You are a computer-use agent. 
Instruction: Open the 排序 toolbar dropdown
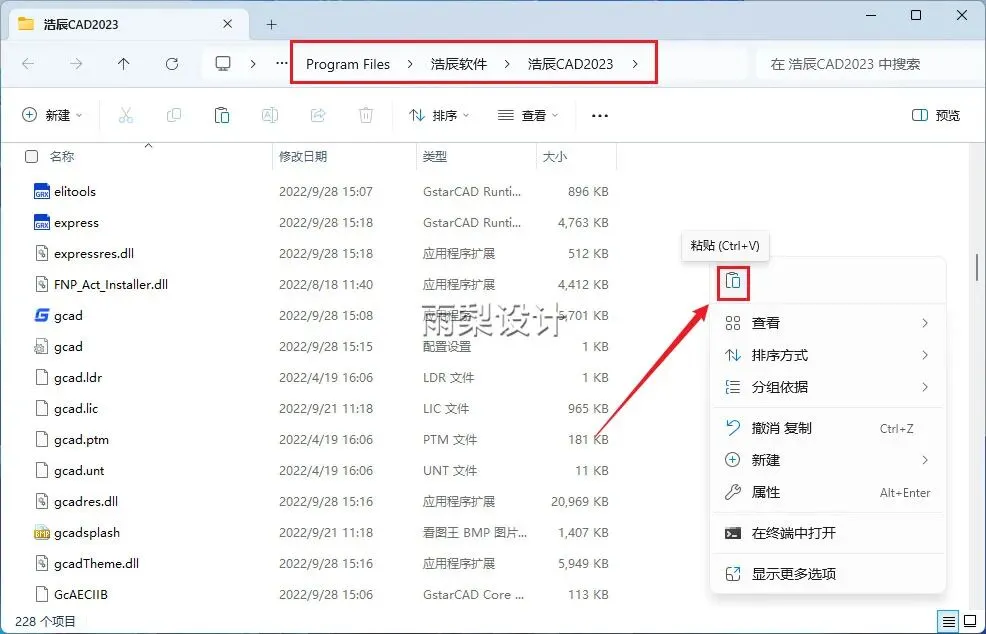439,115
